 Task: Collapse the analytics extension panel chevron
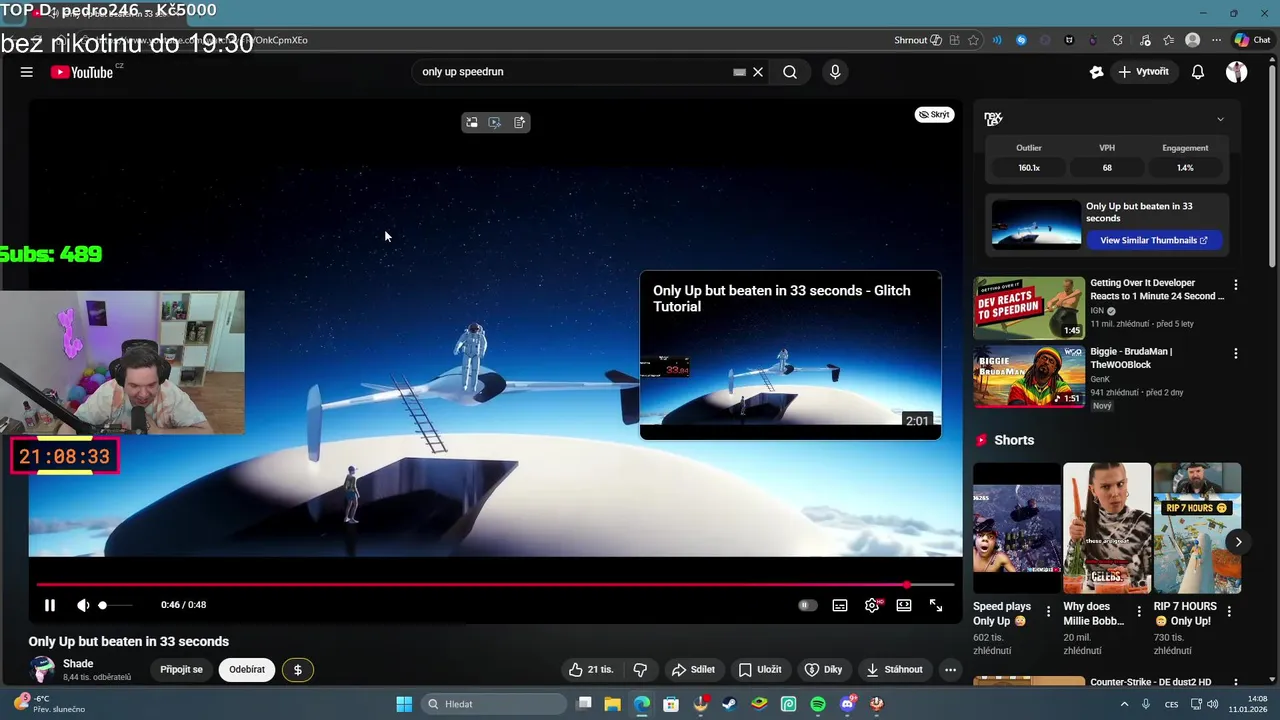[1220, 119]
